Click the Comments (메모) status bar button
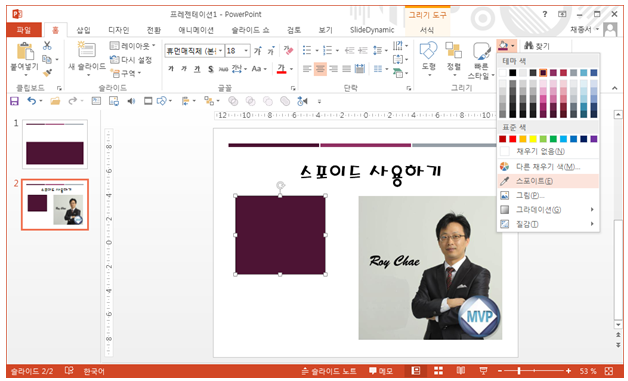 point(381,371)
